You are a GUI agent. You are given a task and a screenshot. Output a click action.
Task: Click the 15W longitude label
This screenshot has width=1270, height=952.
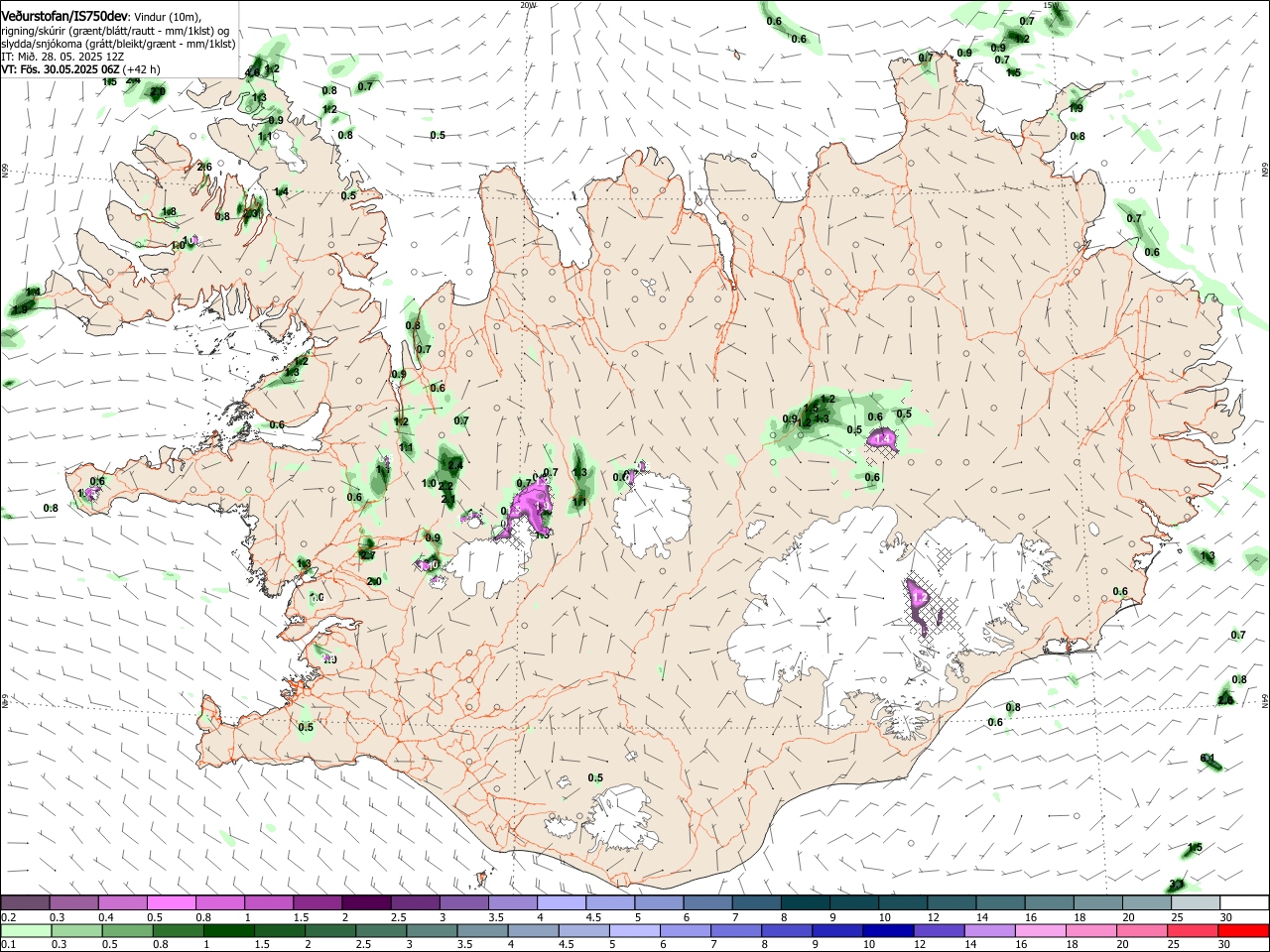[1054, 4]
